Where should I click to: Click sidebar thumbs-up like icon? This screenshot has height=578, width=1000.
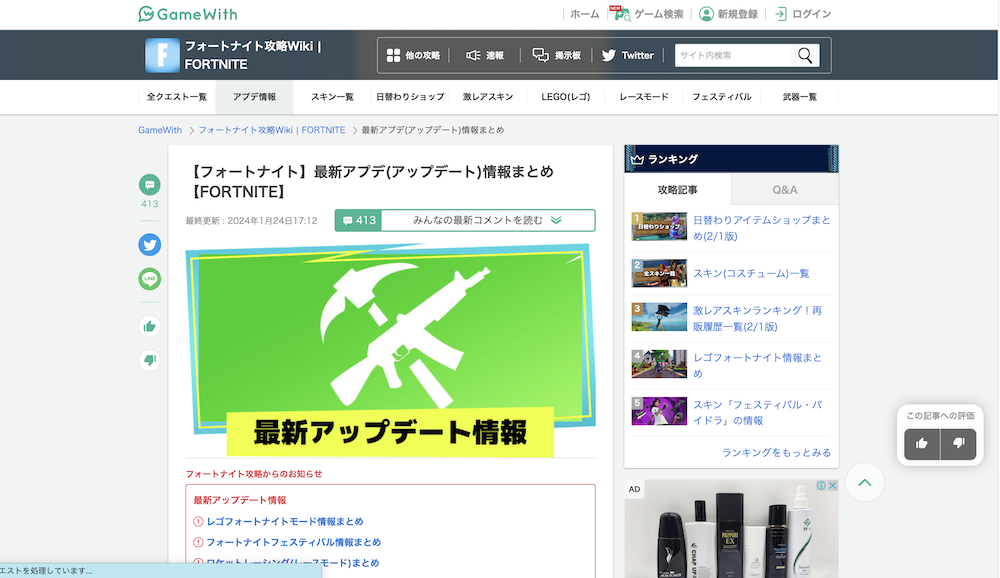(x=150, y=327)
